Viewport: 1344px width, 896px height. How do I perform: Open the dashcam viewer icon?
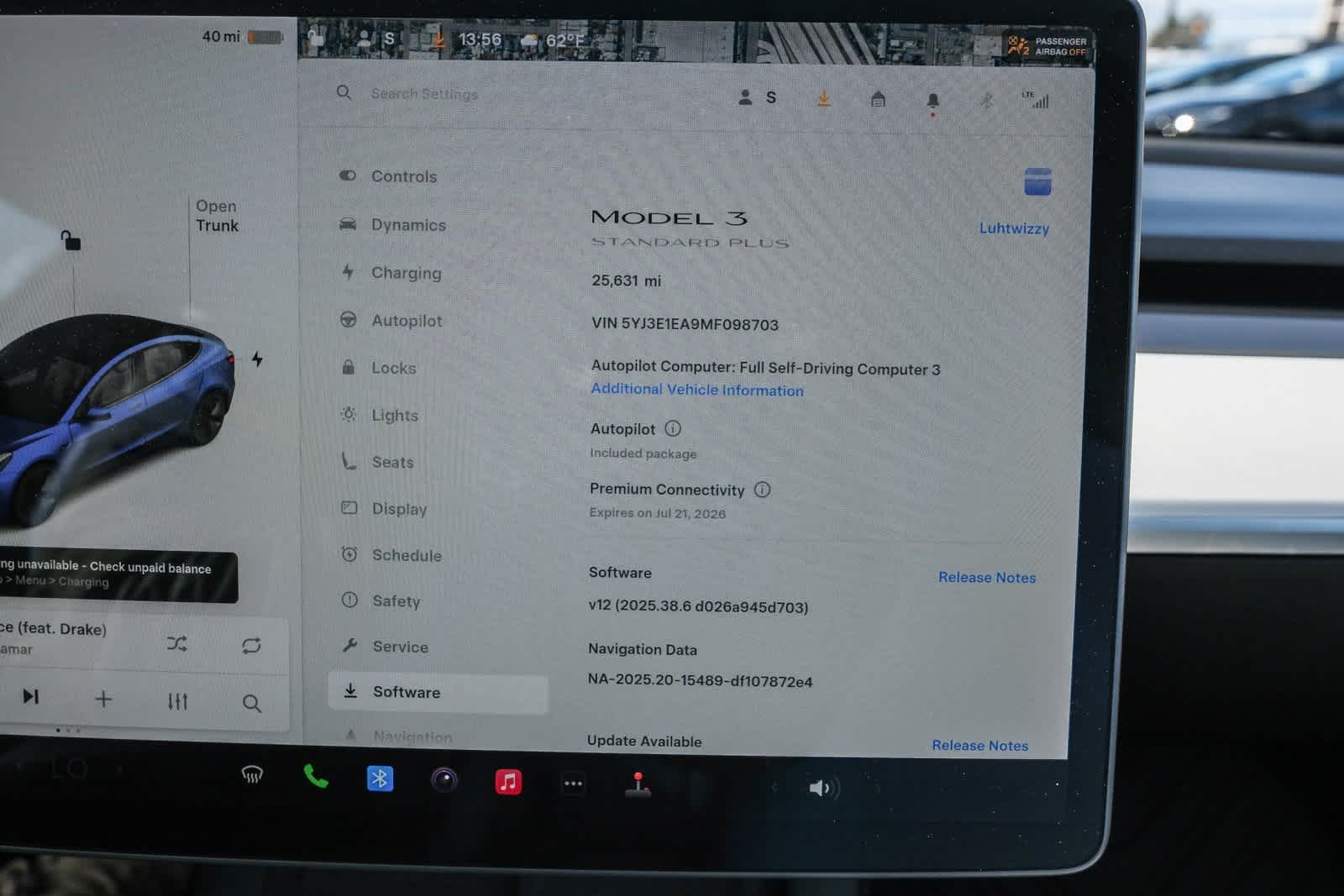point(444,782)
